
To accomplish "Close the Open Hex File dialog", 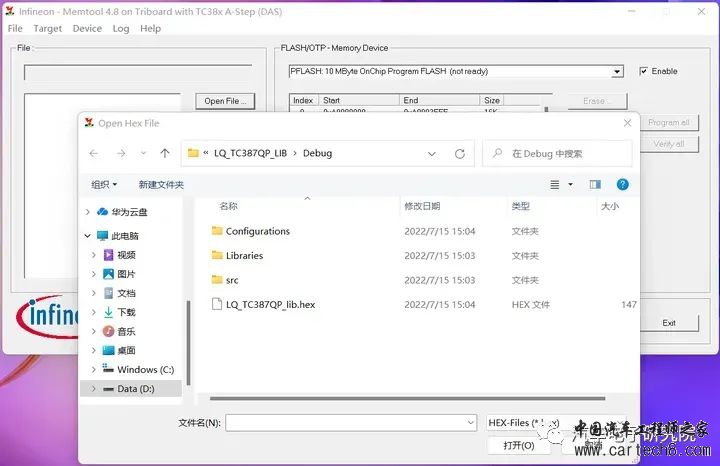I will click(628, 123).
